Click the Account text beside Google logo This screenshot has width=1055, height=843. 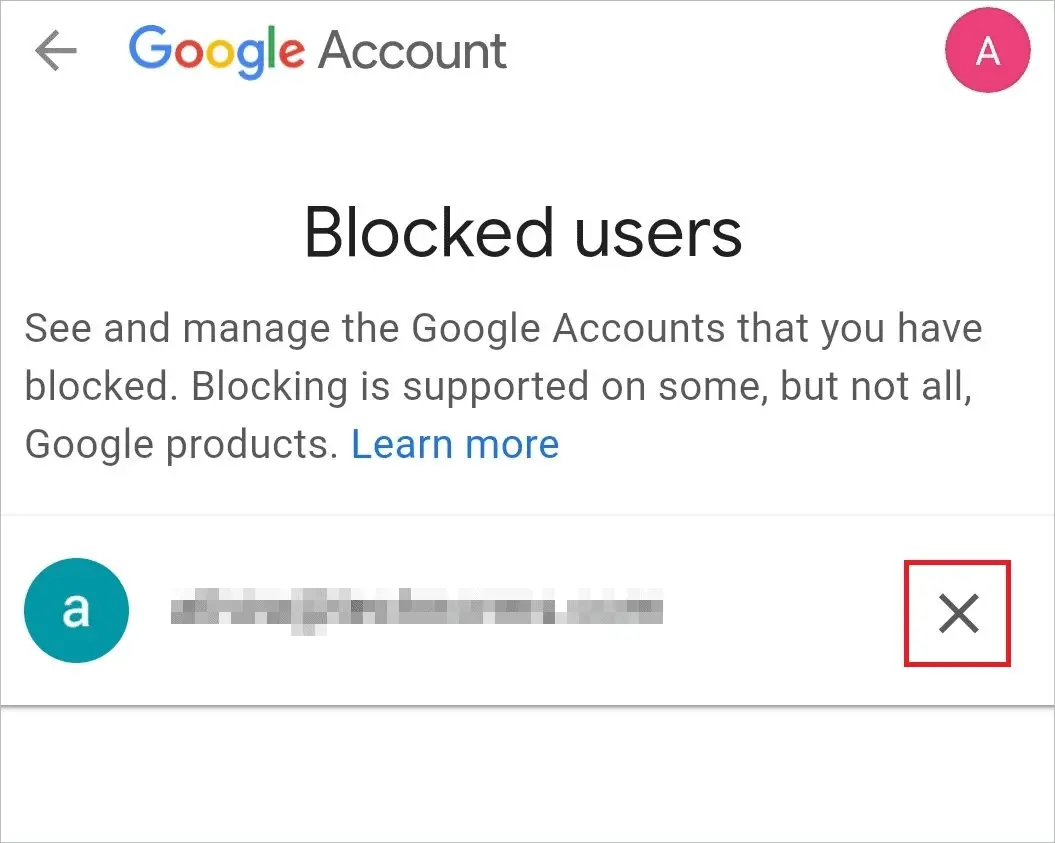click(x=412, y=51)
